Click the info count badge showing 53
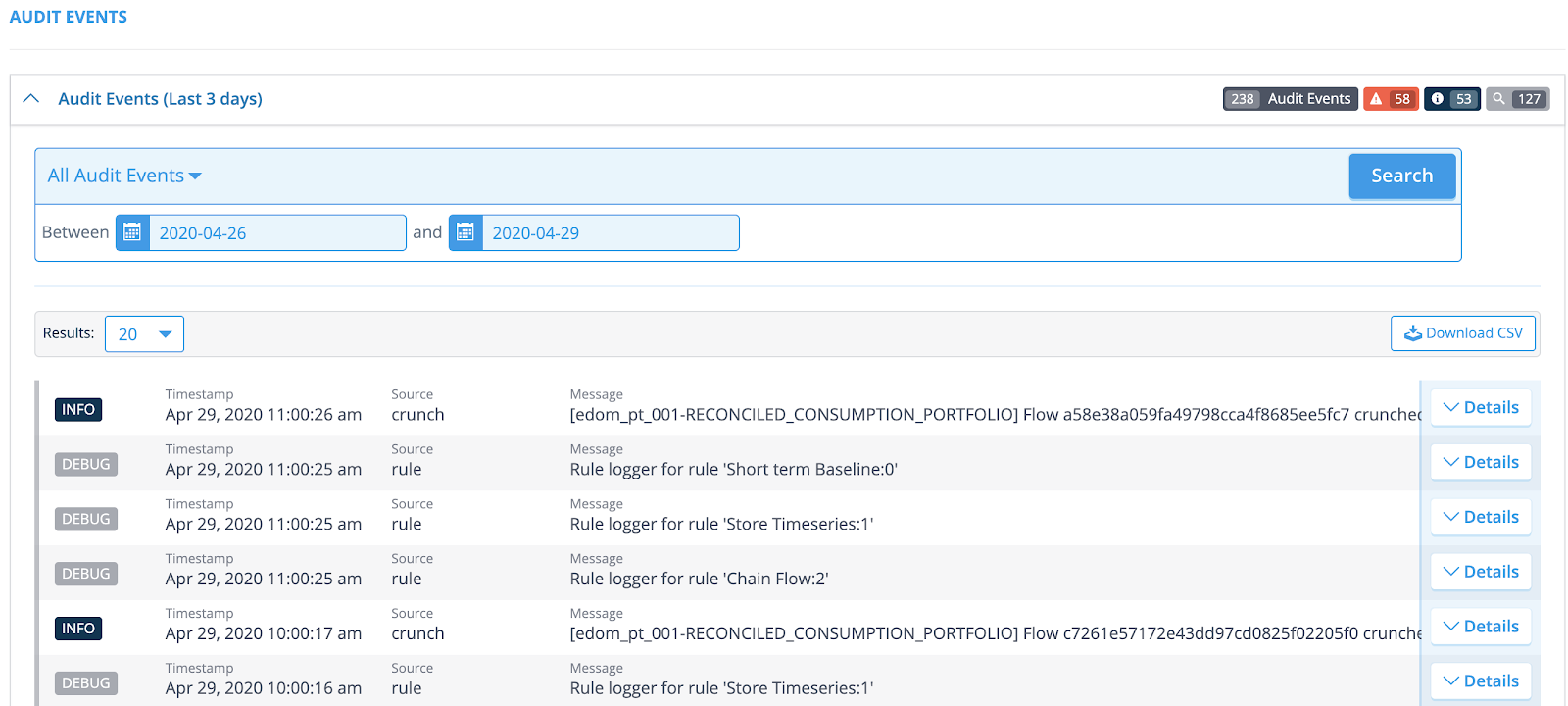Viewport: 1568px width, 706px height. tap(1451, 99)
